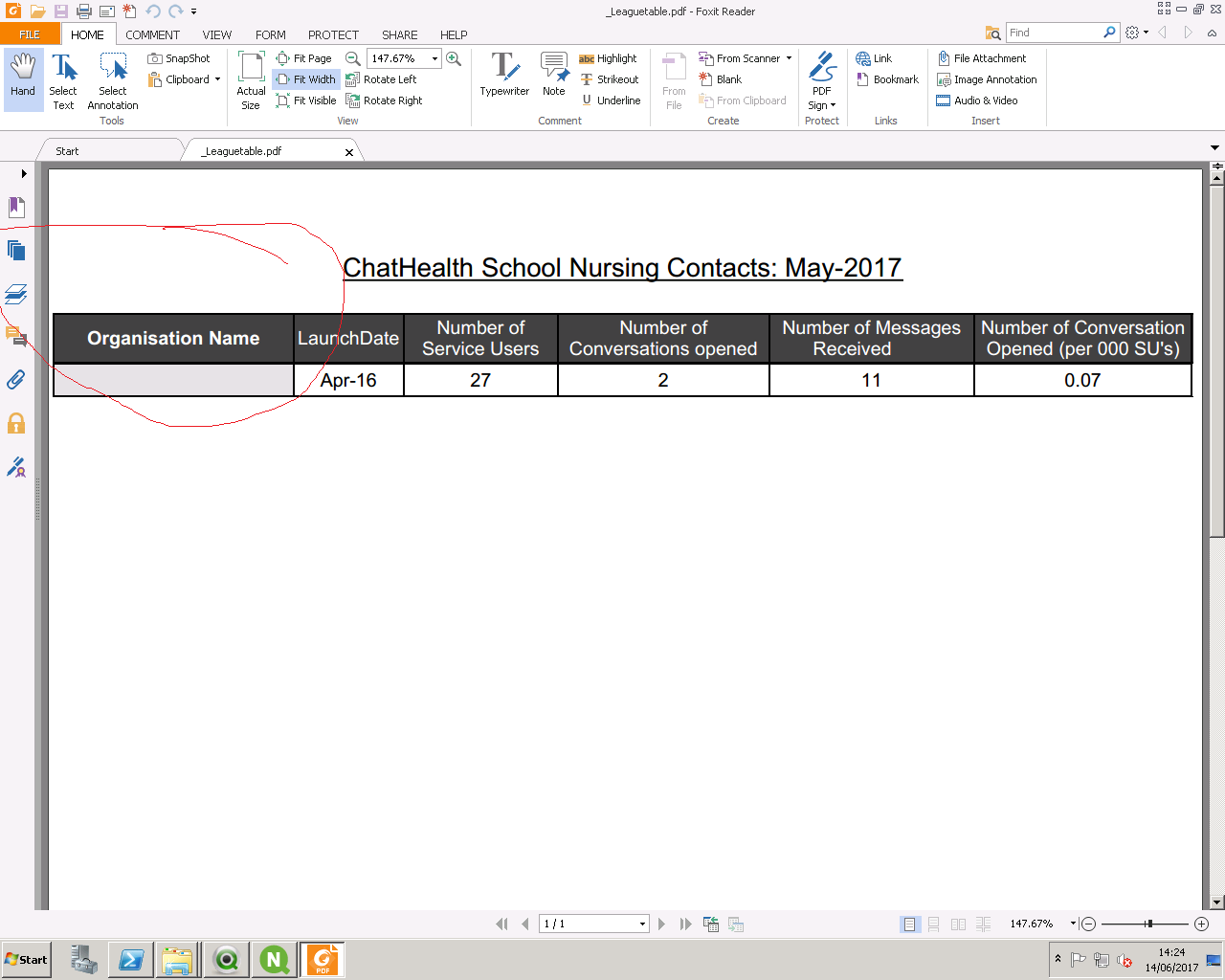Open the search settings gear dropdown
1225x980 pixels.
coord(1137,33)
